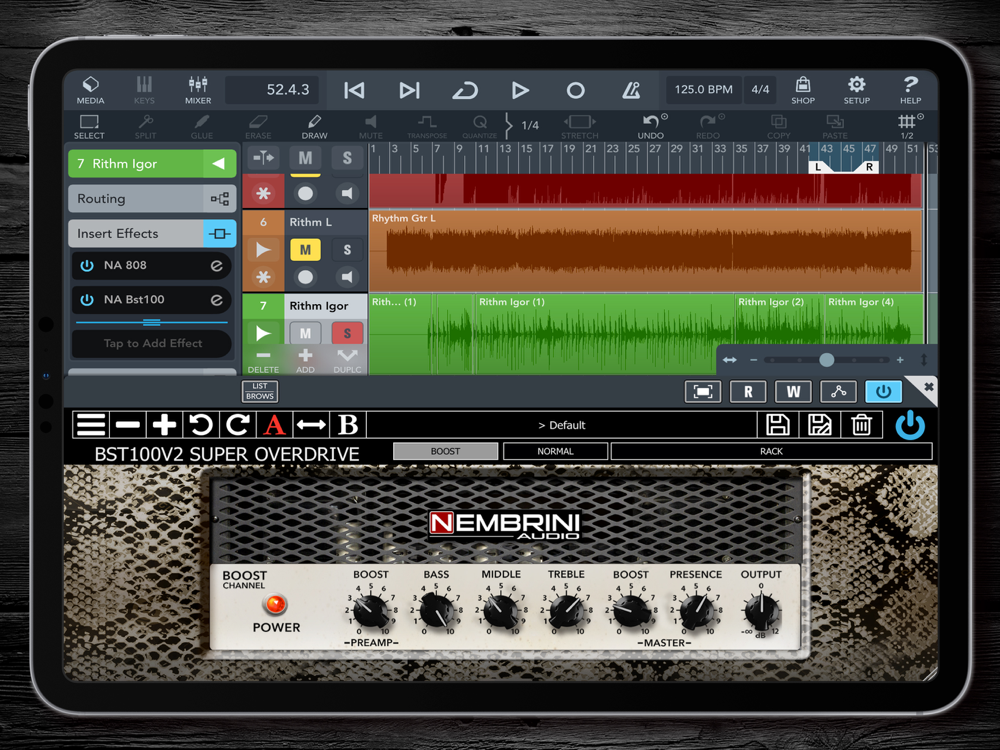Open the Default preset menu
Screen dimensions: 1000x750
tap(561, 425)
